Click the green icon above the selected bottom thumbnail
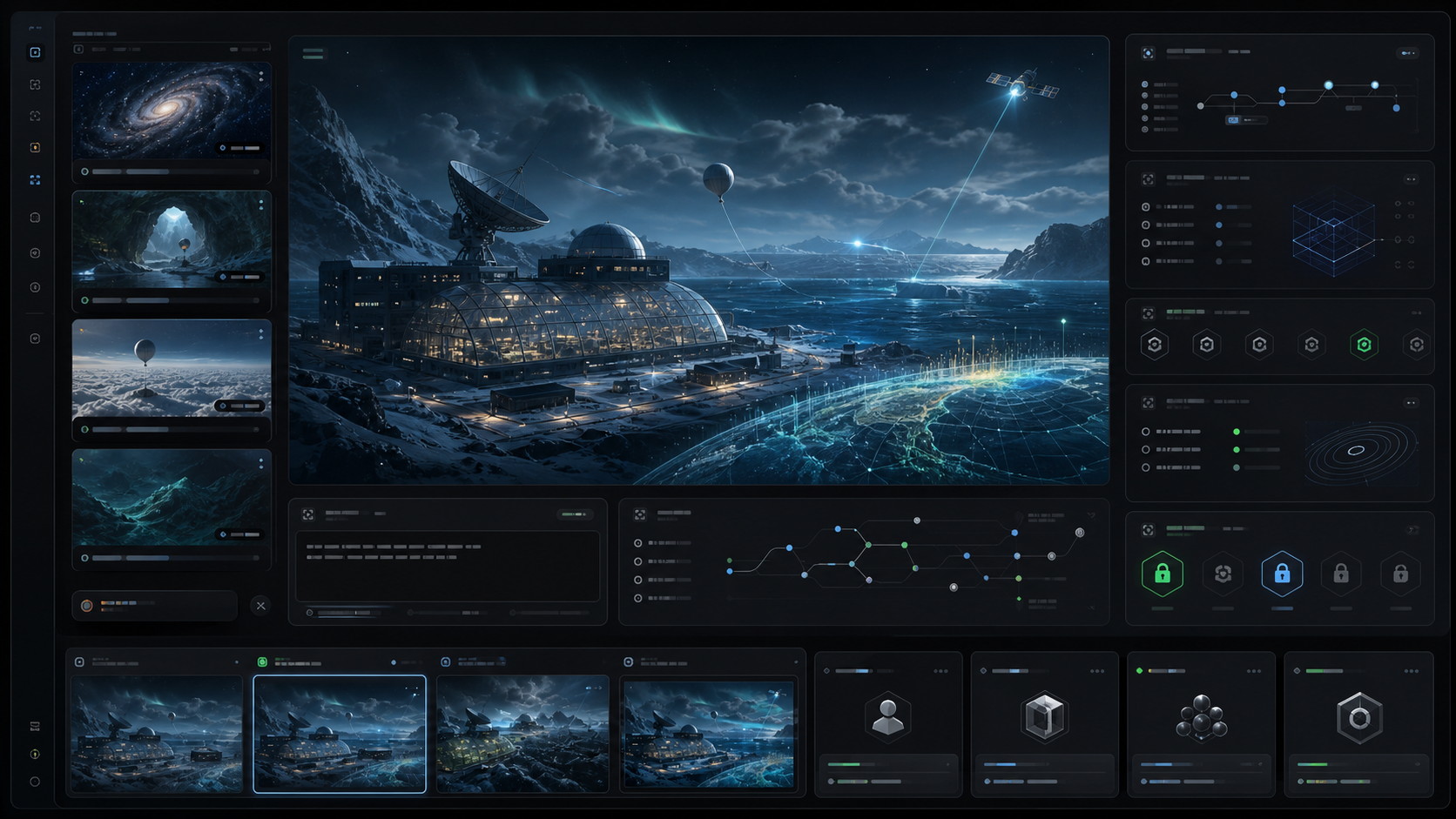Screen dimensions: 1456x819 tap(262, 662)
